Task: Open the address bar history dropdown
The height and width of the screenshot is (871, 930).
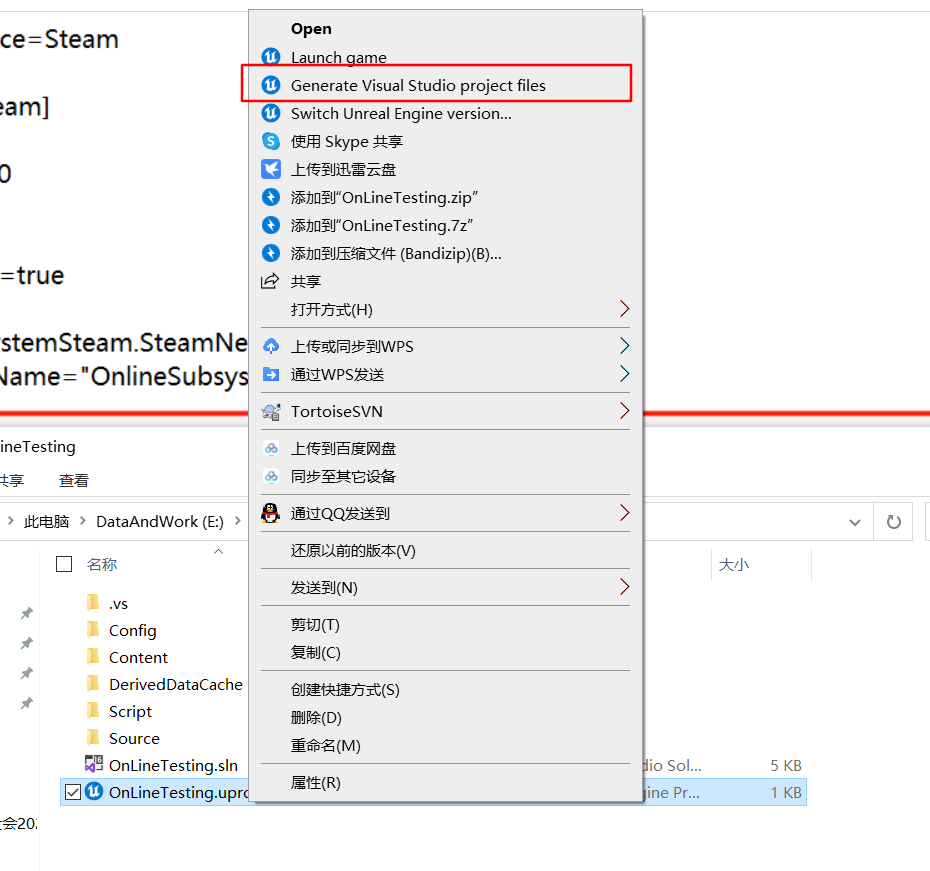Action: click(854, 521)
